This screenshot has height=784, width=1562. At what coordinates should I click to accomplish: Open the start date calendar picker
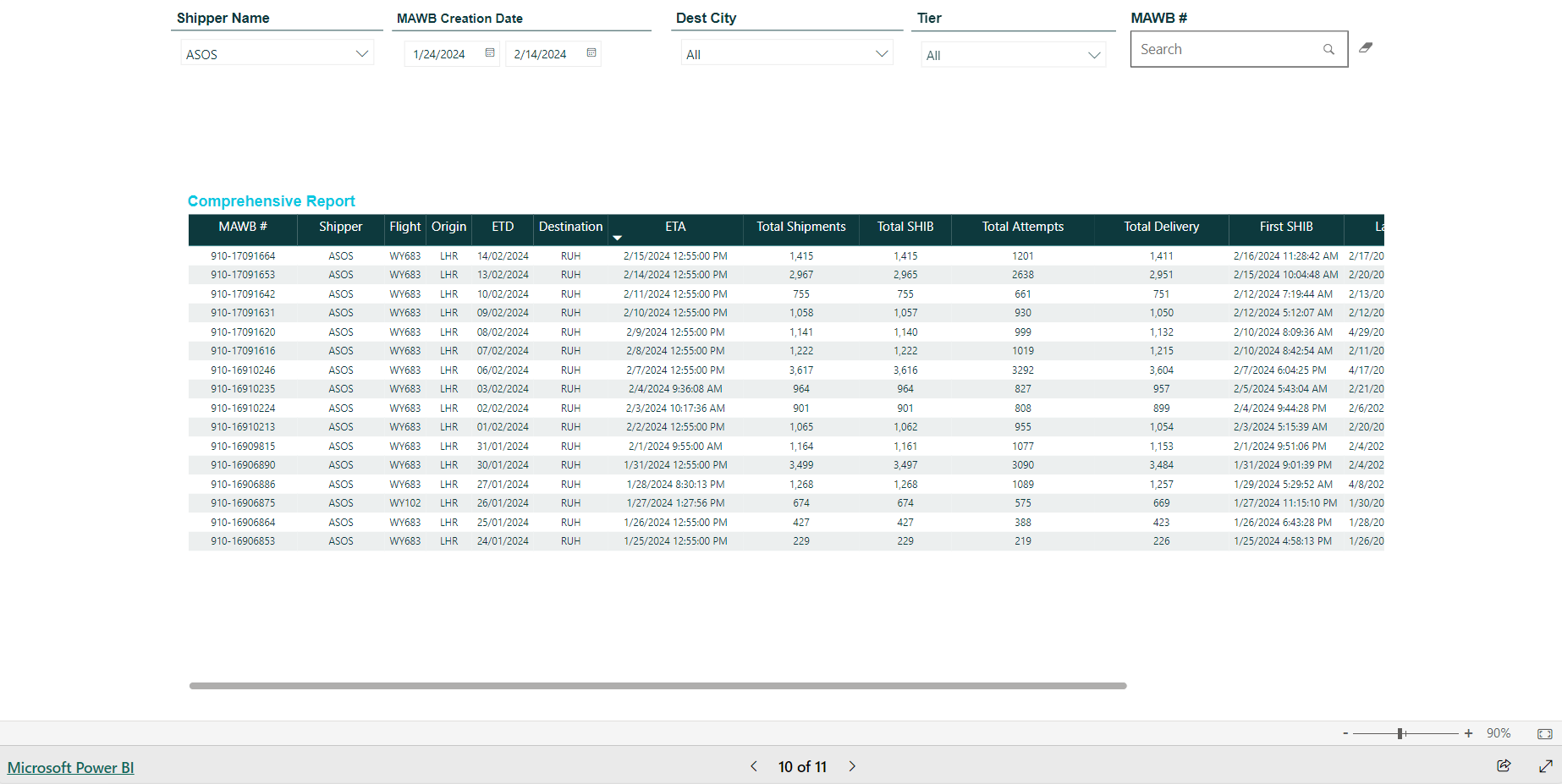click(x=490, y=53)
